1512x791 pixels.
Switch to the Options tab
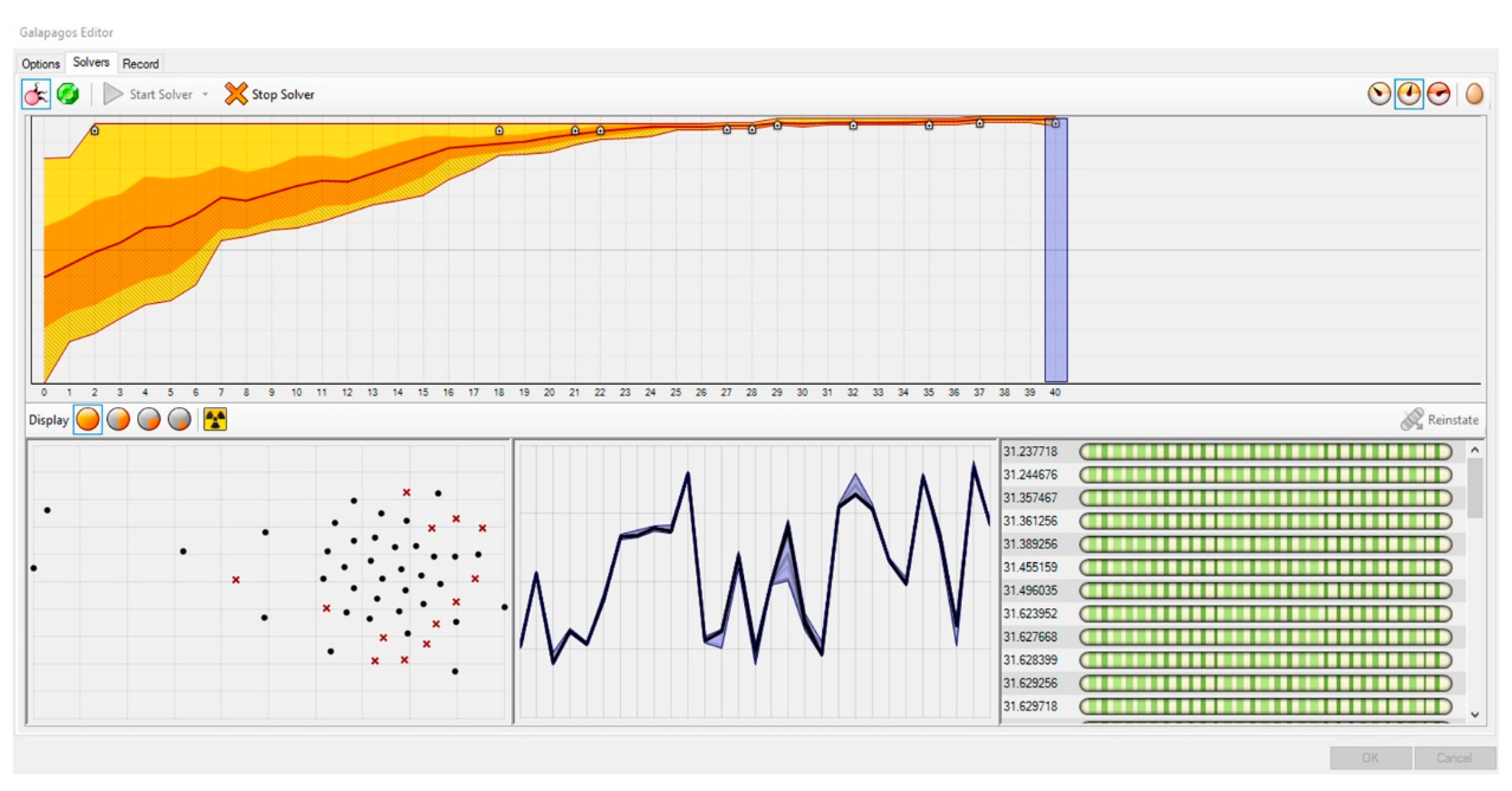click(40, 63)
